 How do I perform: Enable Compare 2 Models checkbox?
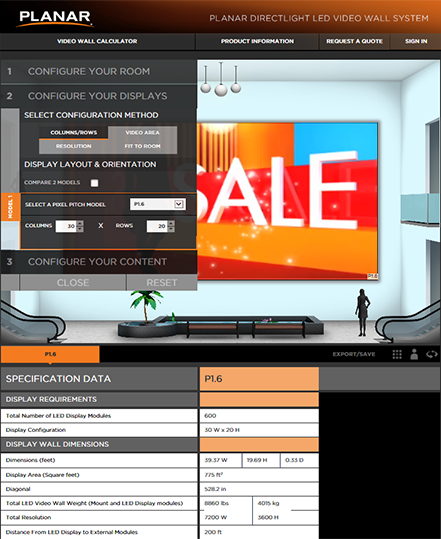[x=95, y=183]
